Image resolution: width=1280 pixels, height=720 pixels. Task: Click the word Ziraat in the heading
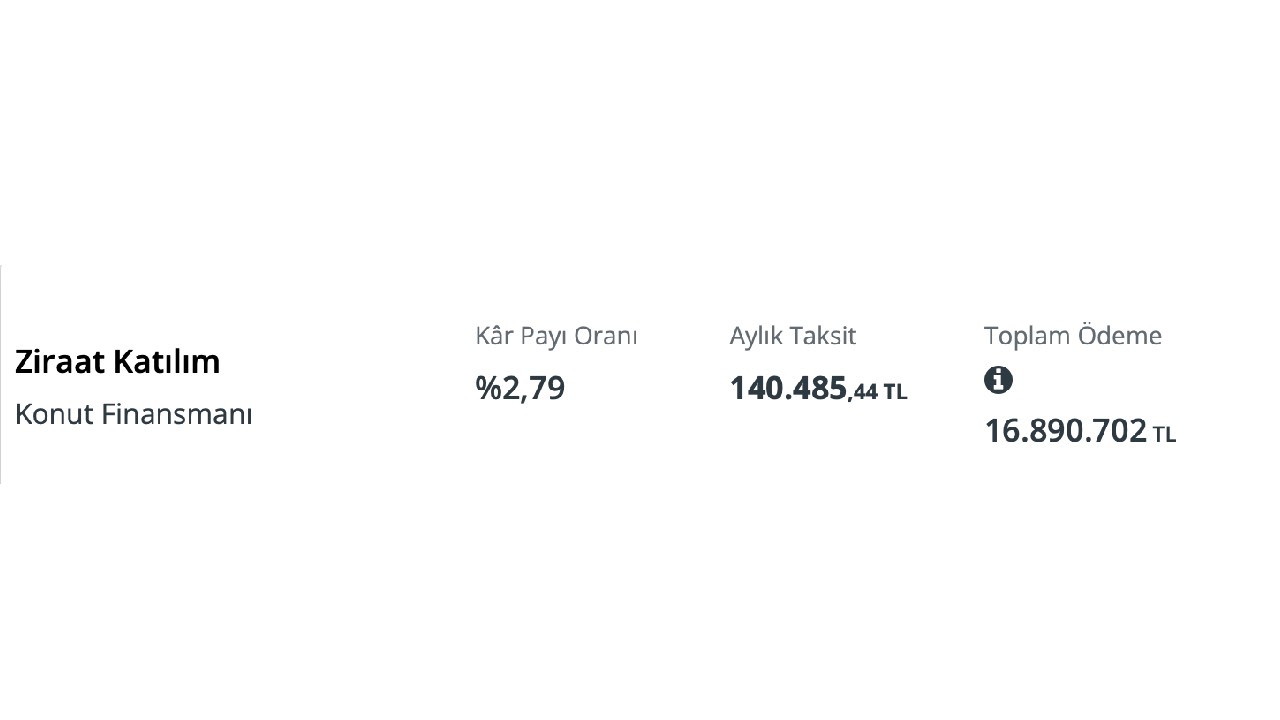click(x=60, y=362)
